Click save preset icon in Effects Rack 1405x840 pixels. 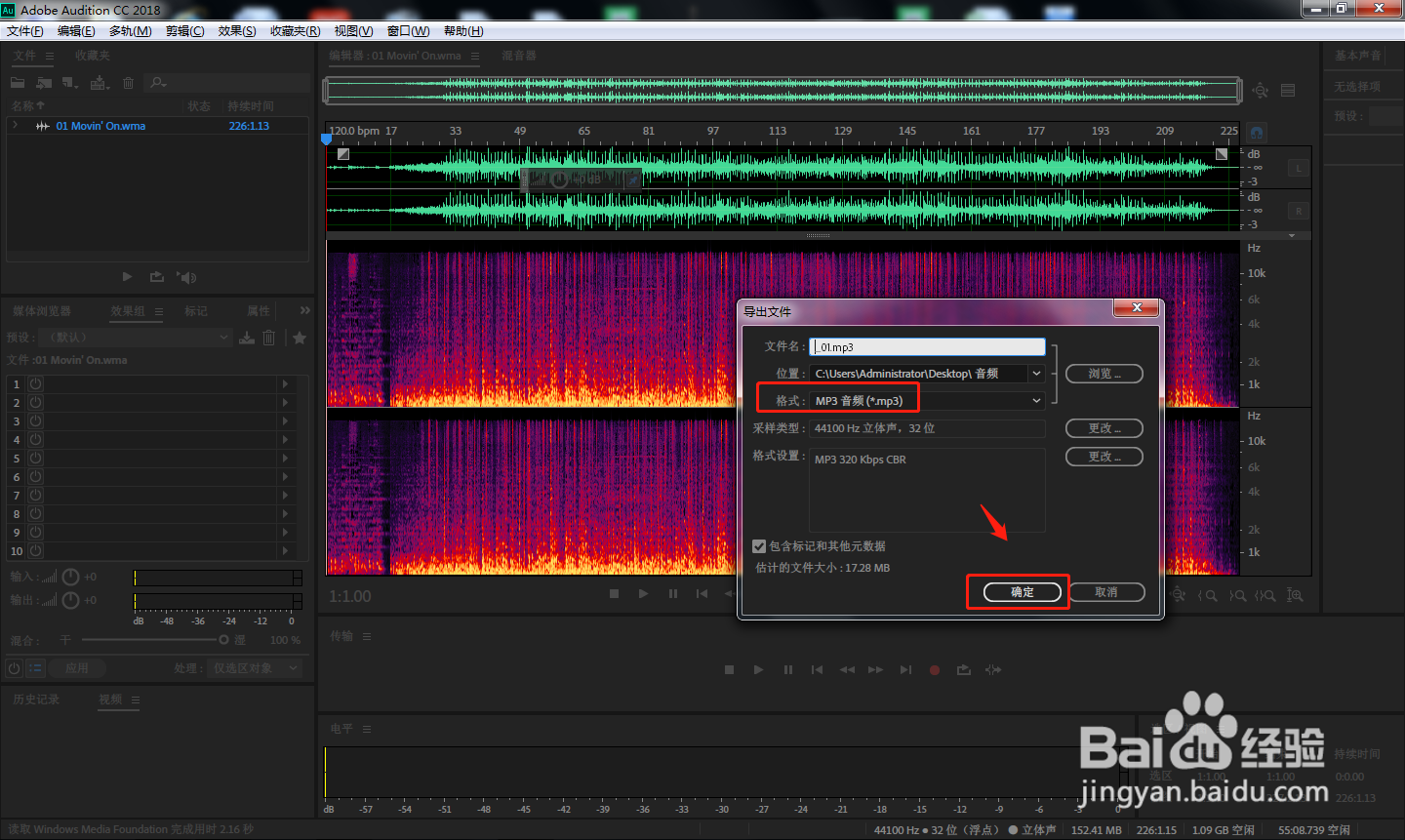[x=247, y=338]
